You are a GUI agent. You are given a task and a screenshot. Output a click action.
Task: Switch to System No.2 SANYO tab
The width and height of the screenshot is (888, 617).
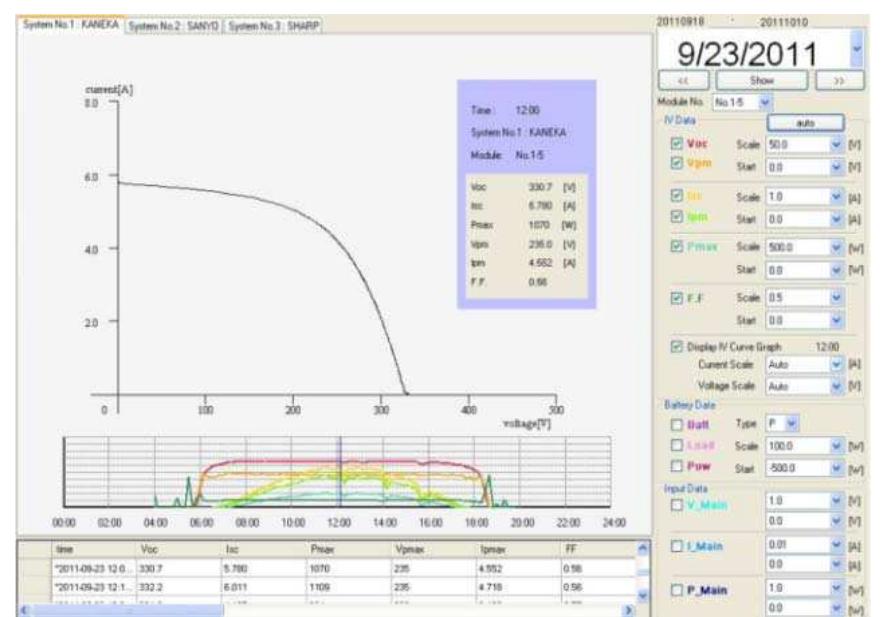pos(174,26)
